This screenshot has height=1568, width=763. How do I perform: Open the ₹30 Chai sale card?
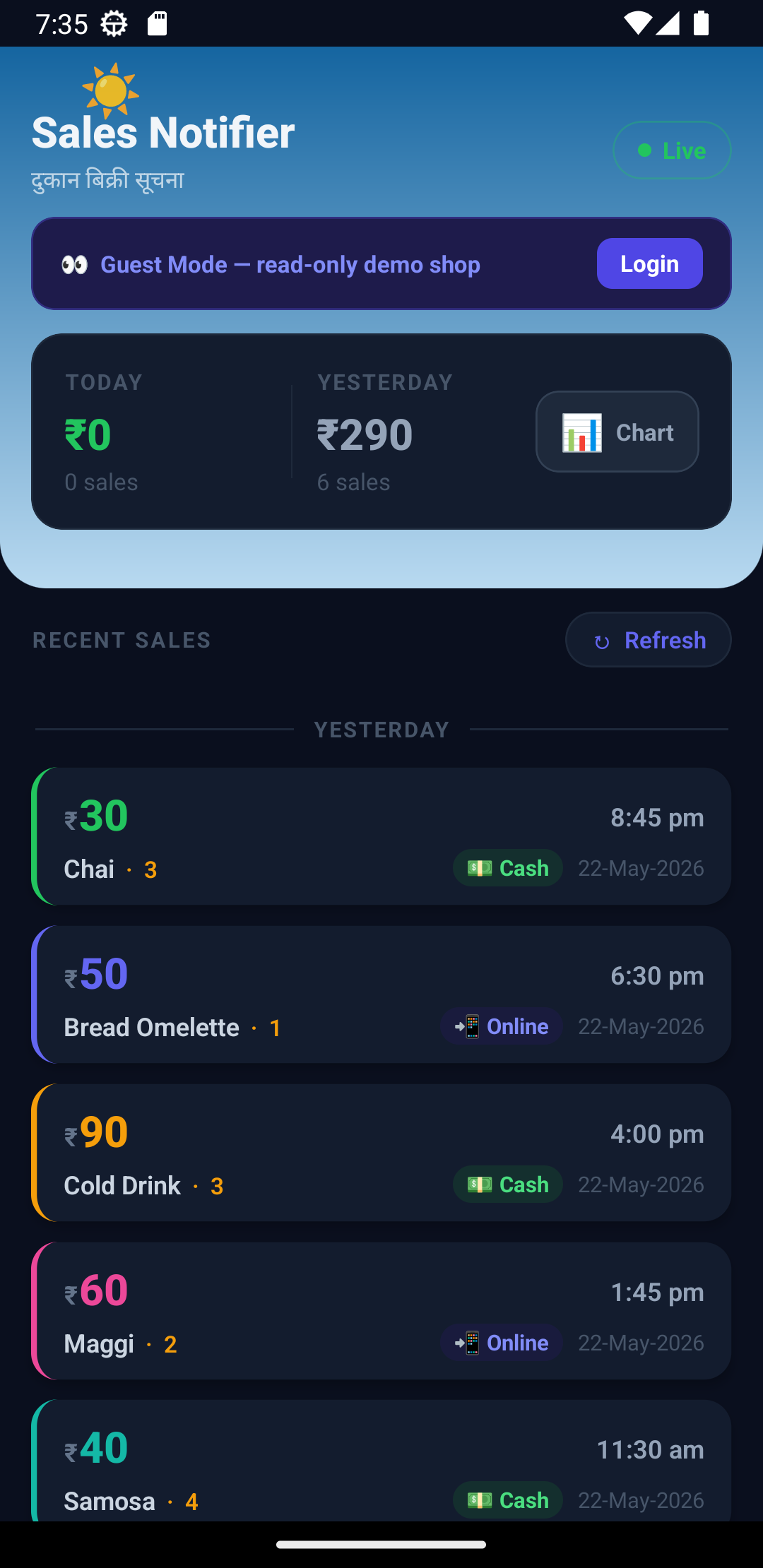(381, 836)
